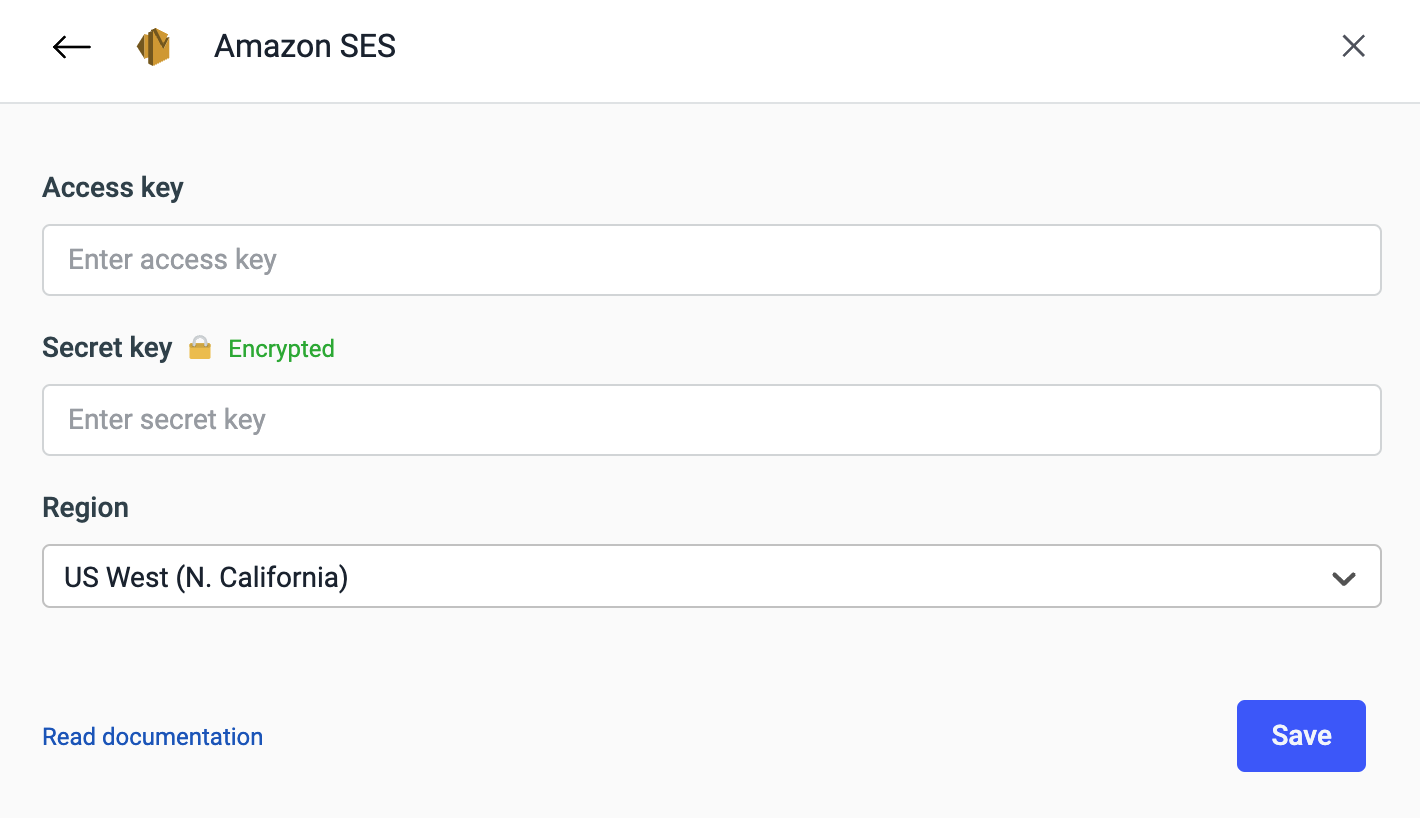Click the yellow lock icon near Secret key
The image size is (1420, 818).
200,349
